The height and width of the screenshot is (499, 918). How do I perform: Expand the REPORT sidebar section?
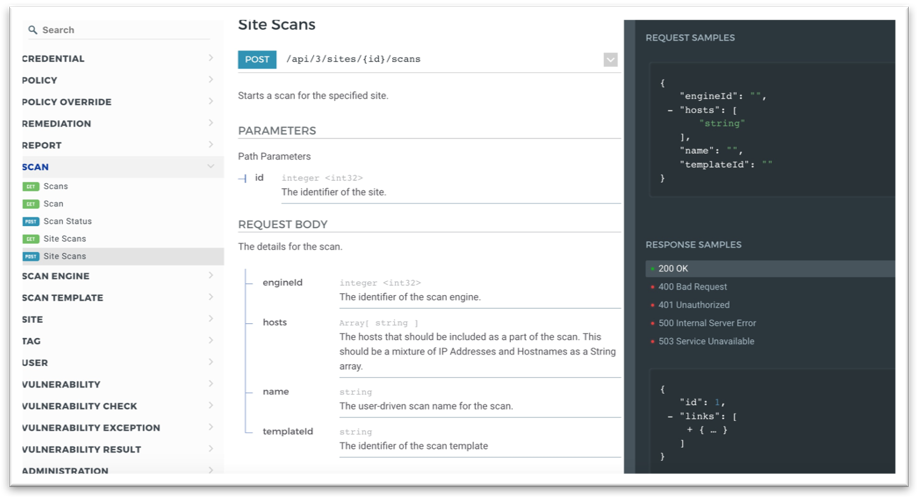[x=211, y=145]
